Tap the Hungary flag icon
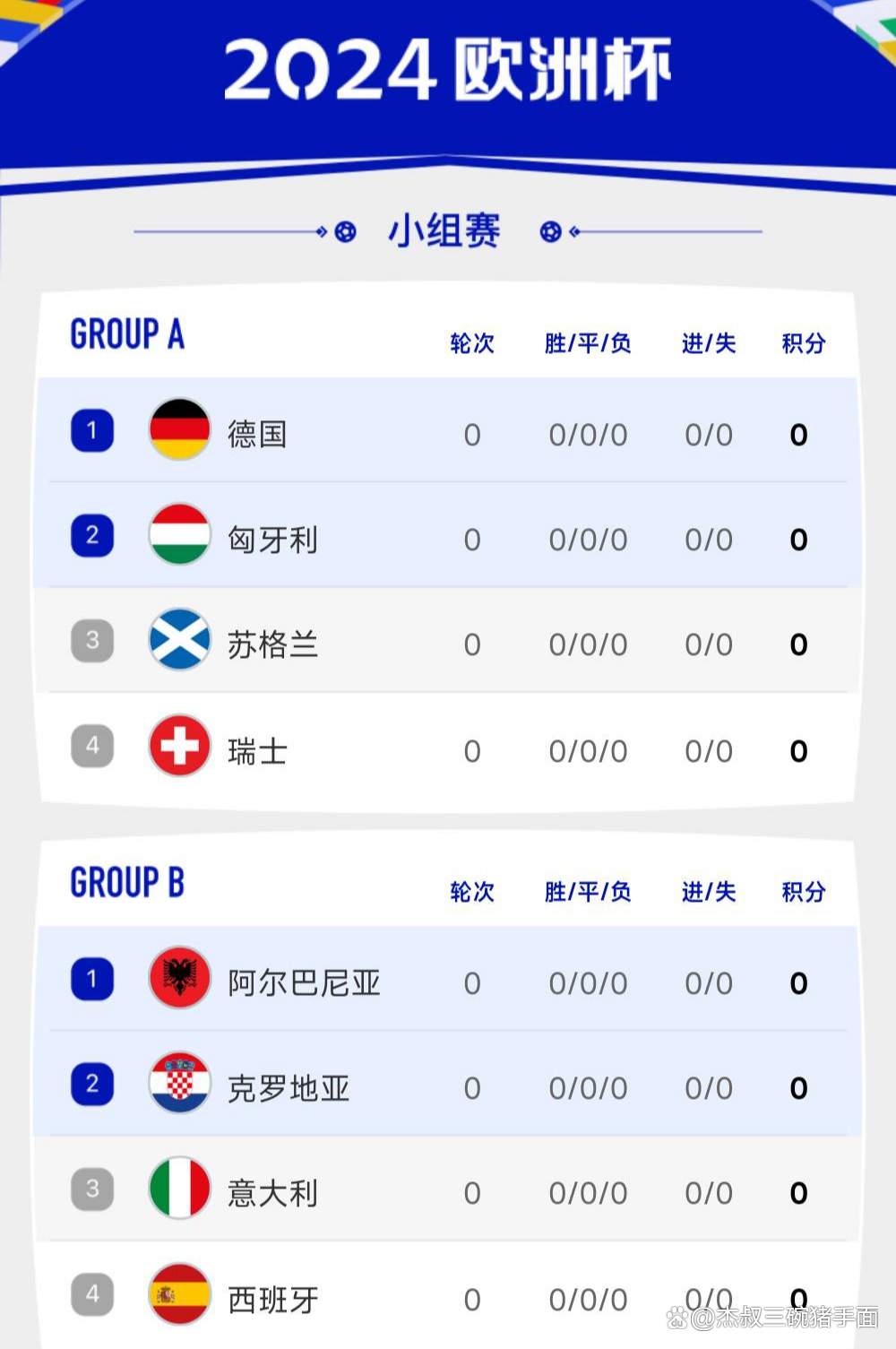Image resolution: width=896 pixels, height=1349 pixels. tap(180, 534)
